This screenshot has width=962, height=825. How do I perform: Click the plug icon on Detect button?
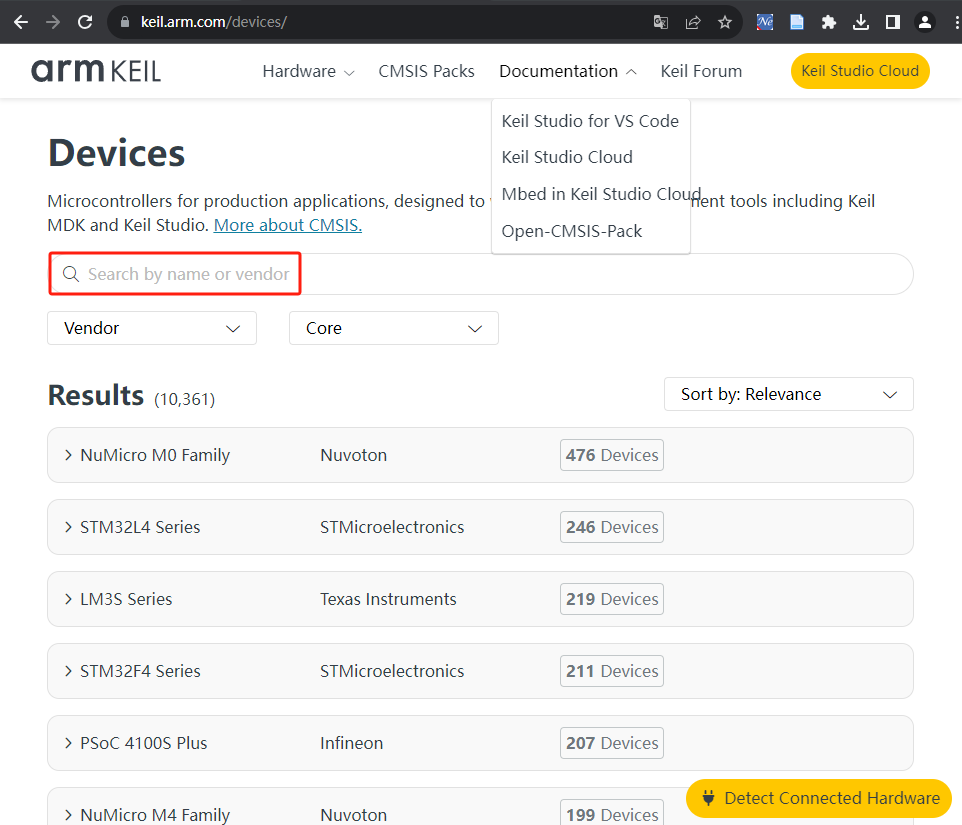coord(708,798)
